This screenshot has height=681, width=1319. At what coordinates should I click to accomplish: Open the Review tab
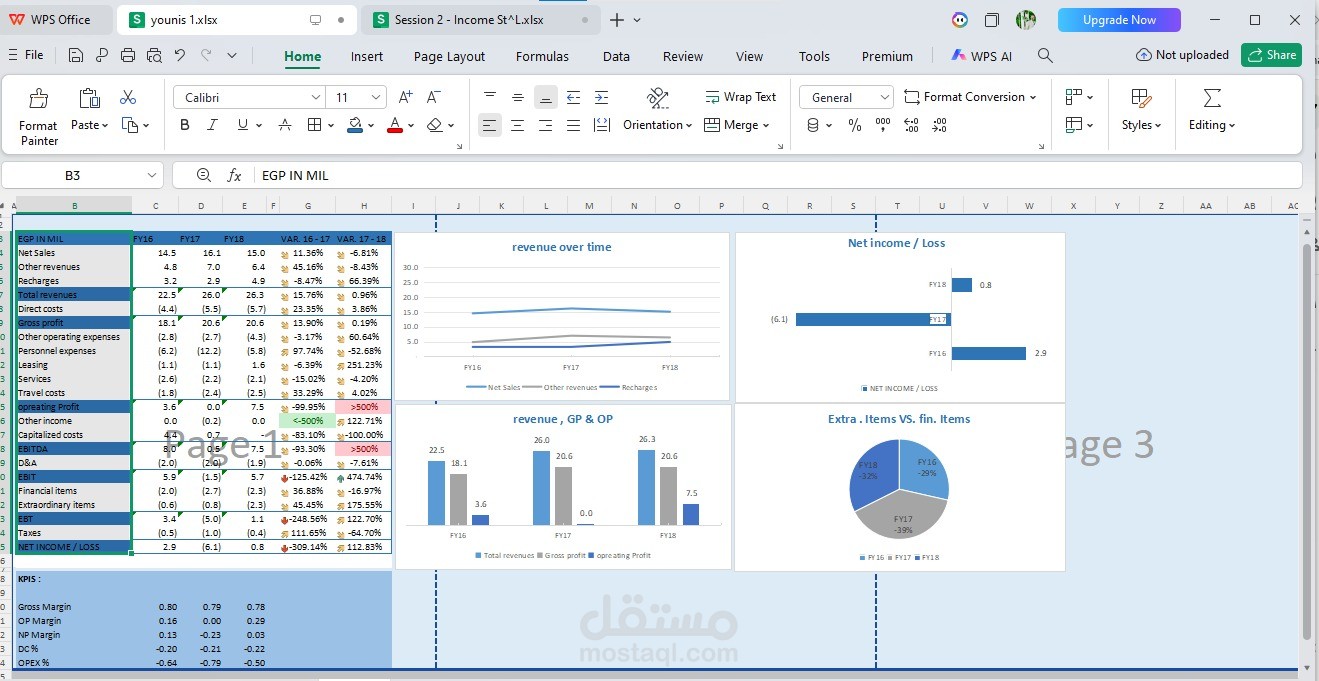683,56
